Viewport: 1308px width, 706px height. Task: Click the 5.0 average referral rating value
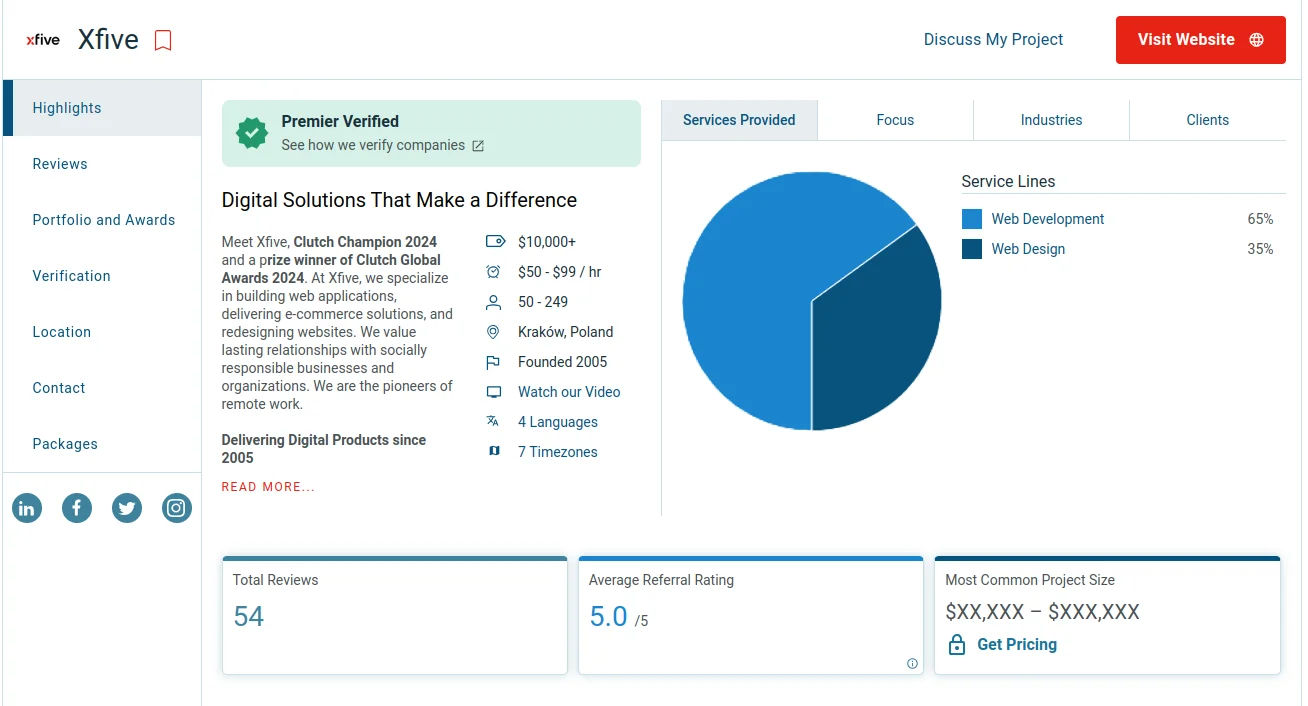coord(608,616)
